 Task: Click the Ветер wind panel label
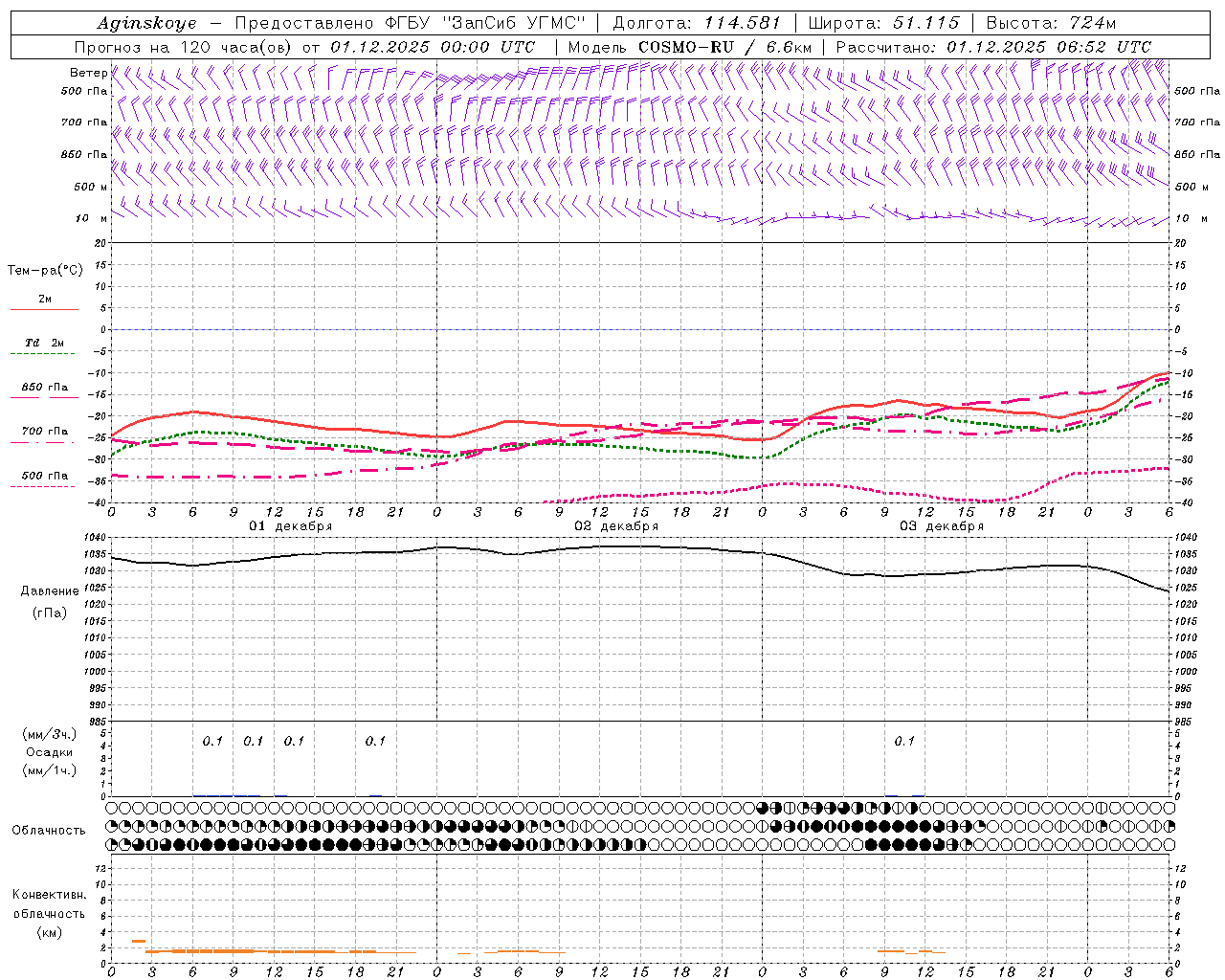pyautogui.click(x=88, y=73)
